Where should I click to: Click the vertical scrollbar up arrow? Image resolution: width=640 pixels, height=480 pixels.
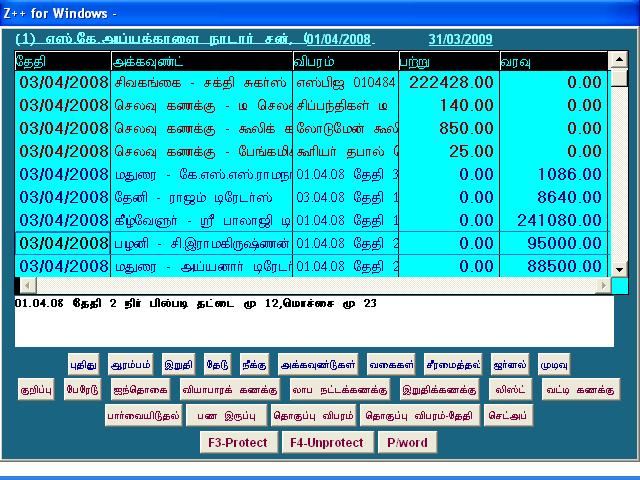coord(619,60)
